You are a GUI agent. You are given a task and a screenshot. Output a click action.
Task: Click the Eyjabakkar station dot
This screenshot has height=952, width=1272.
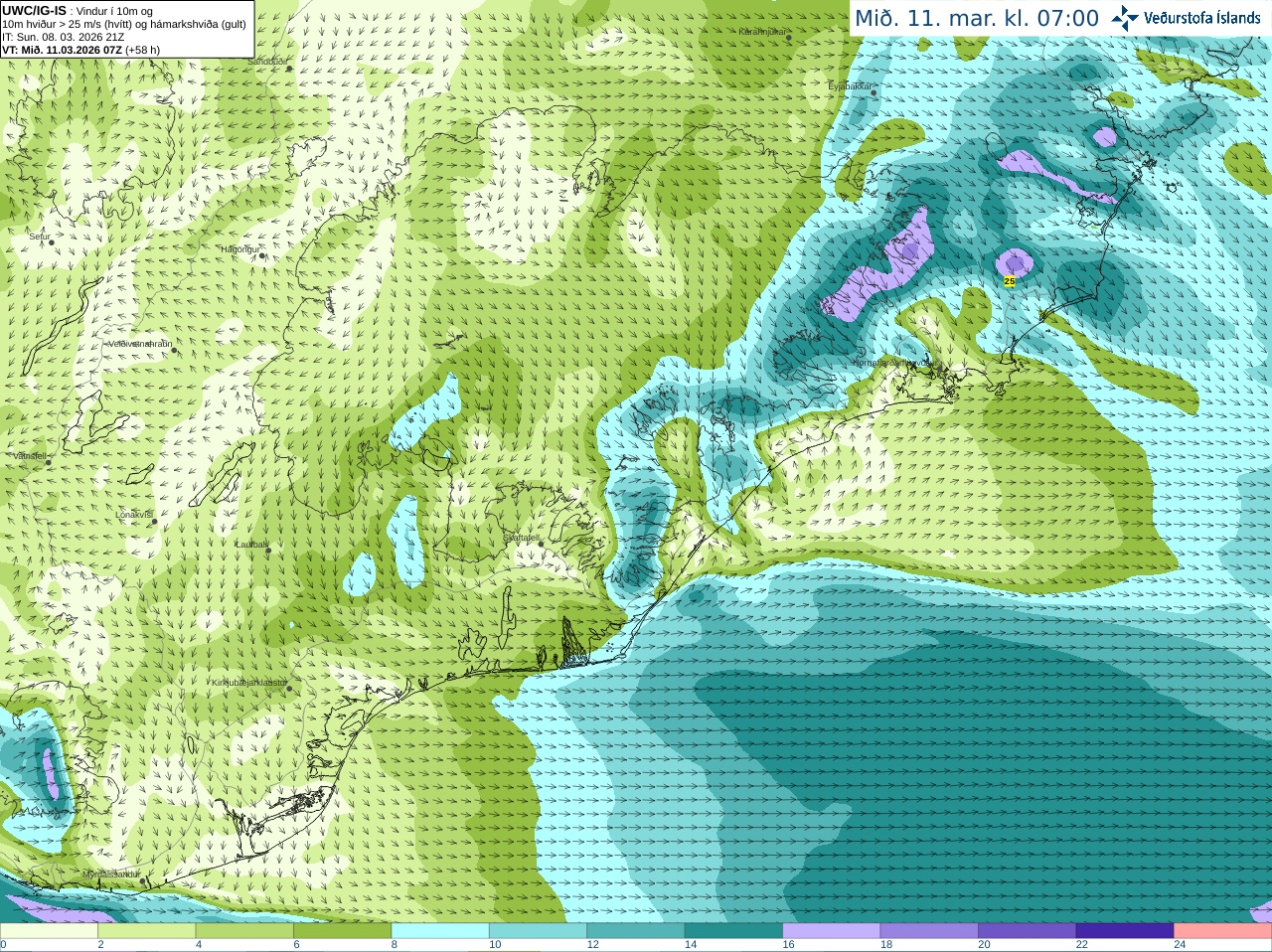tap(874, 92)
